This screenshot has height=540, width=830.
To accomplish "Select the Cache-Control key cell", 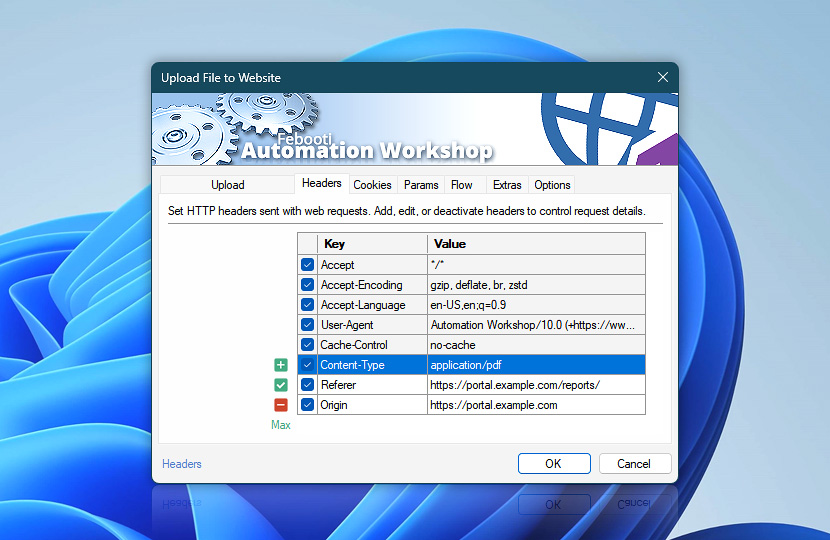I will 372,345.
